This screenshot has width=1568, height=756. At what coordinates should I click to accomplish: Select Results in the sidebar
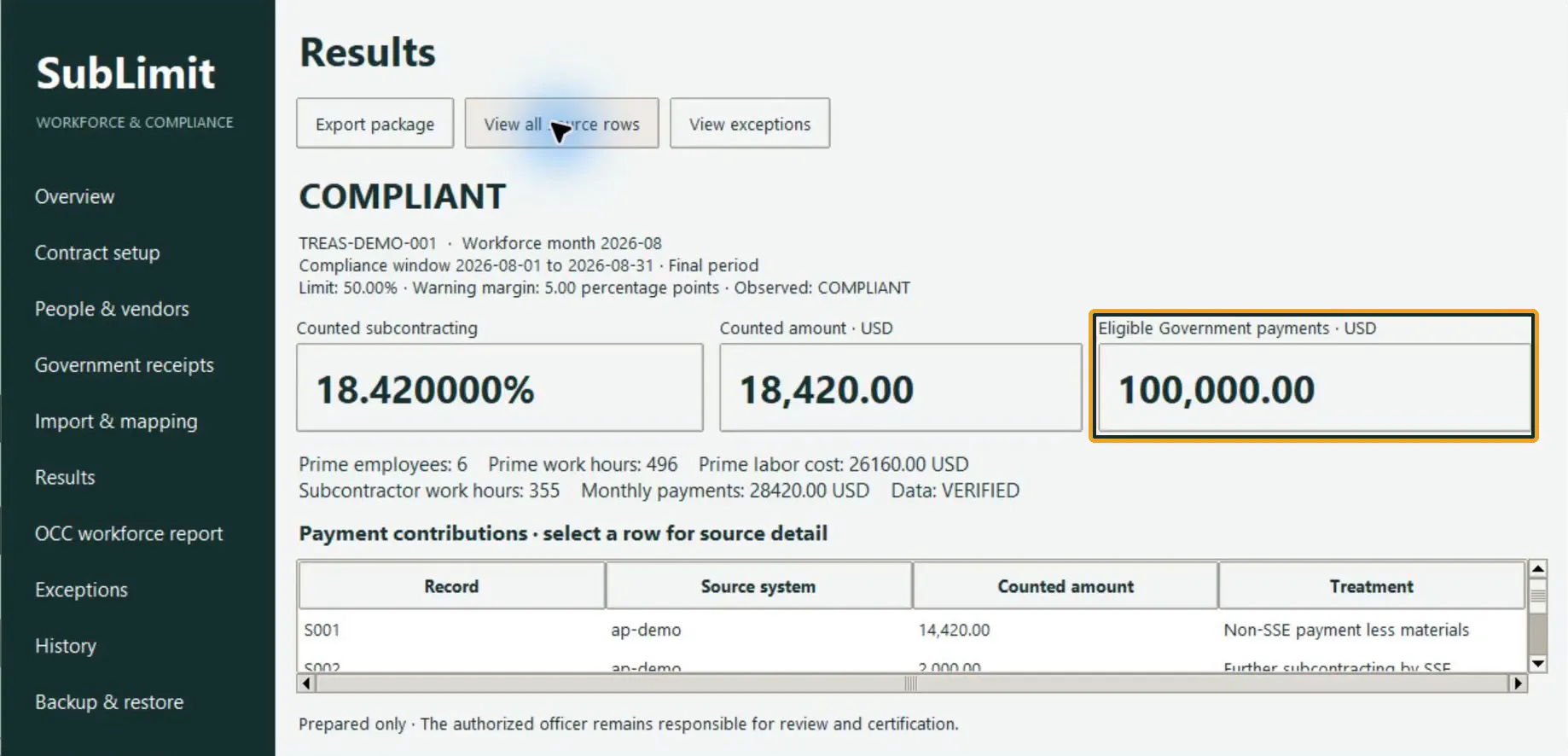(65, 478)
